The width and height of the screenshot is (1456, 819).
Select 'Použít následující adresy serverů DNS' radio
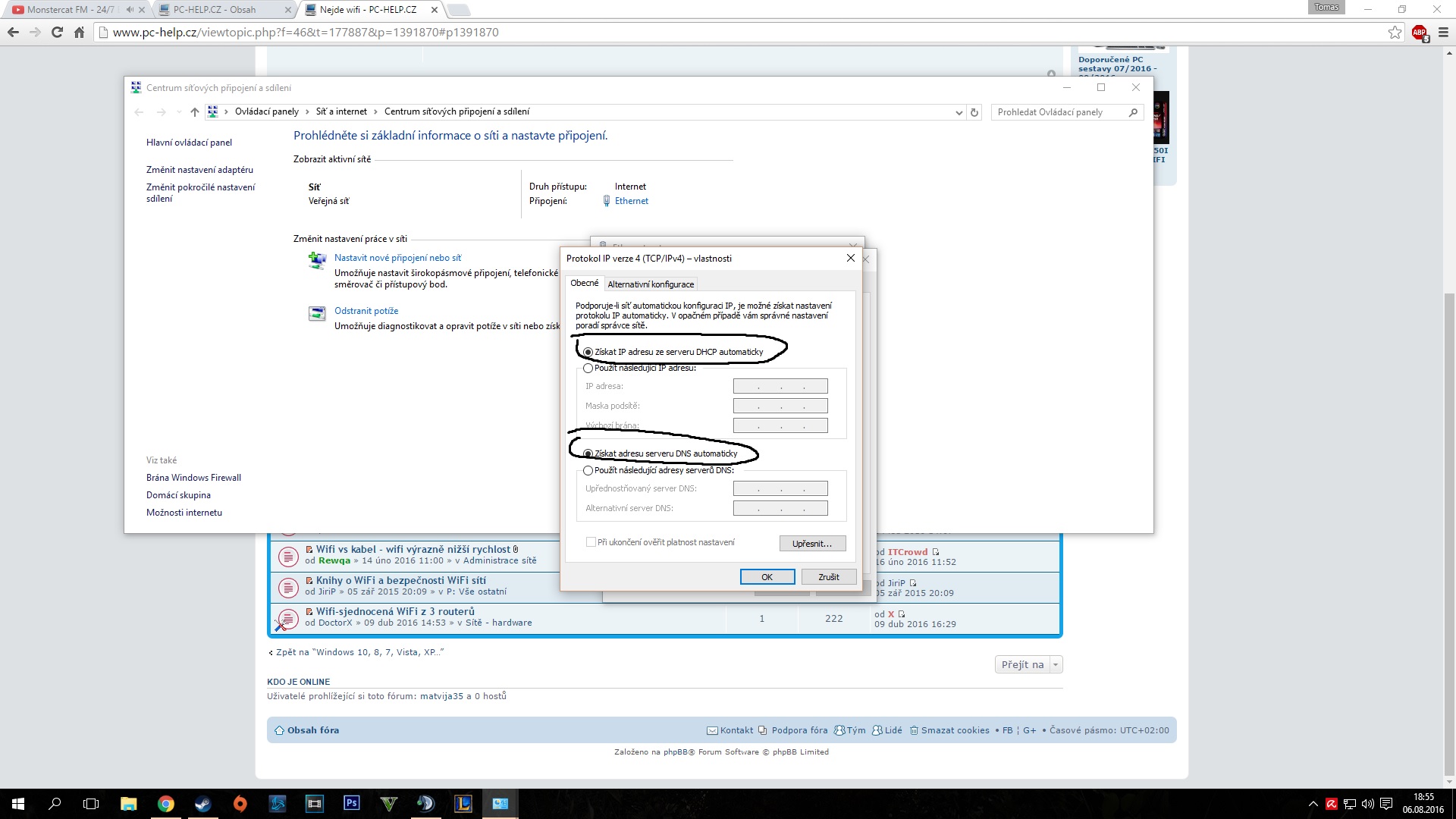tap(588, 471)
